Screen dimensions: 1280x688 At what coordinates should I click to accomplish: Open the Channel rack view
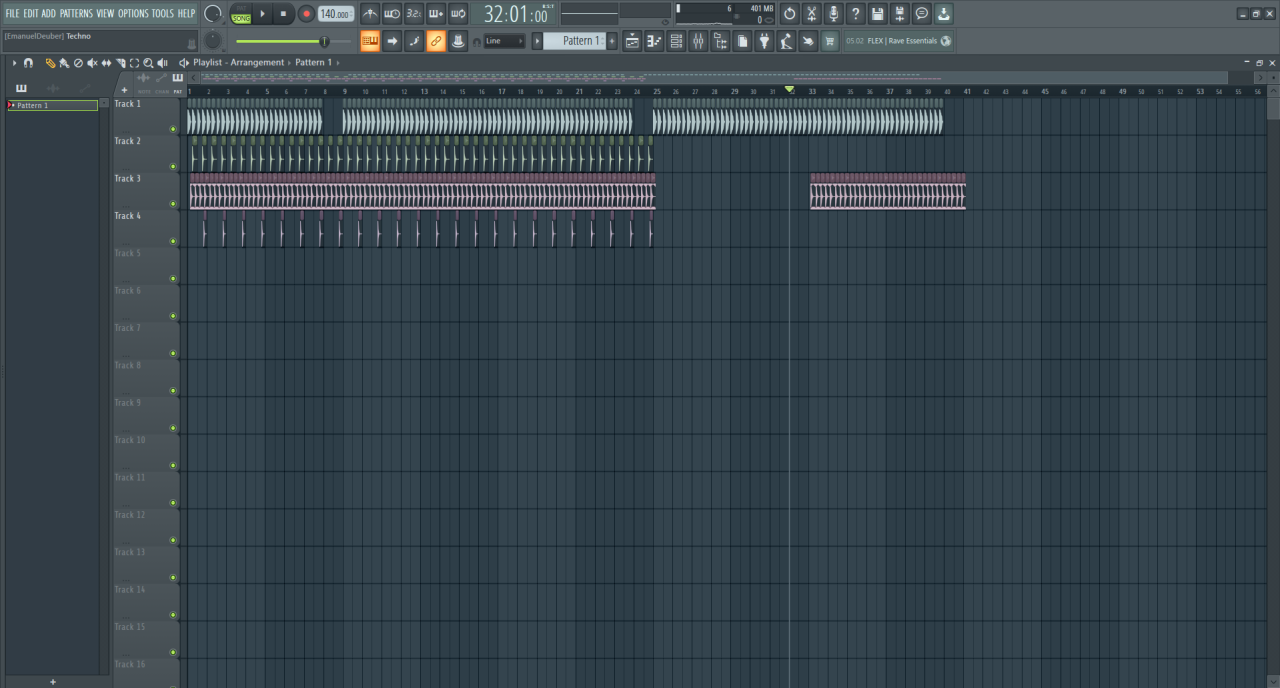coord(676,41)
